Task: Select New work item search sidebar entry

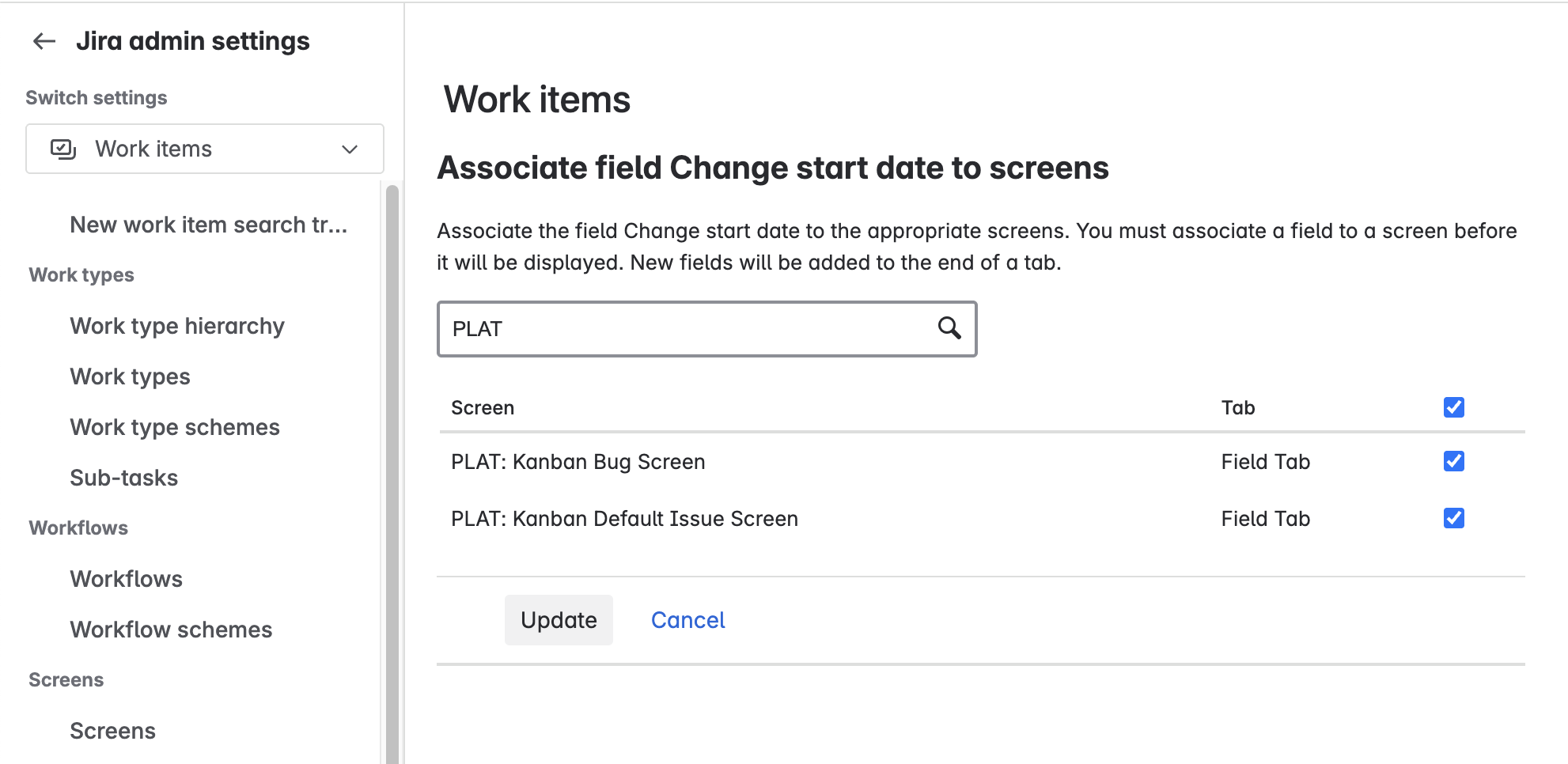Action: coord(209,225)
